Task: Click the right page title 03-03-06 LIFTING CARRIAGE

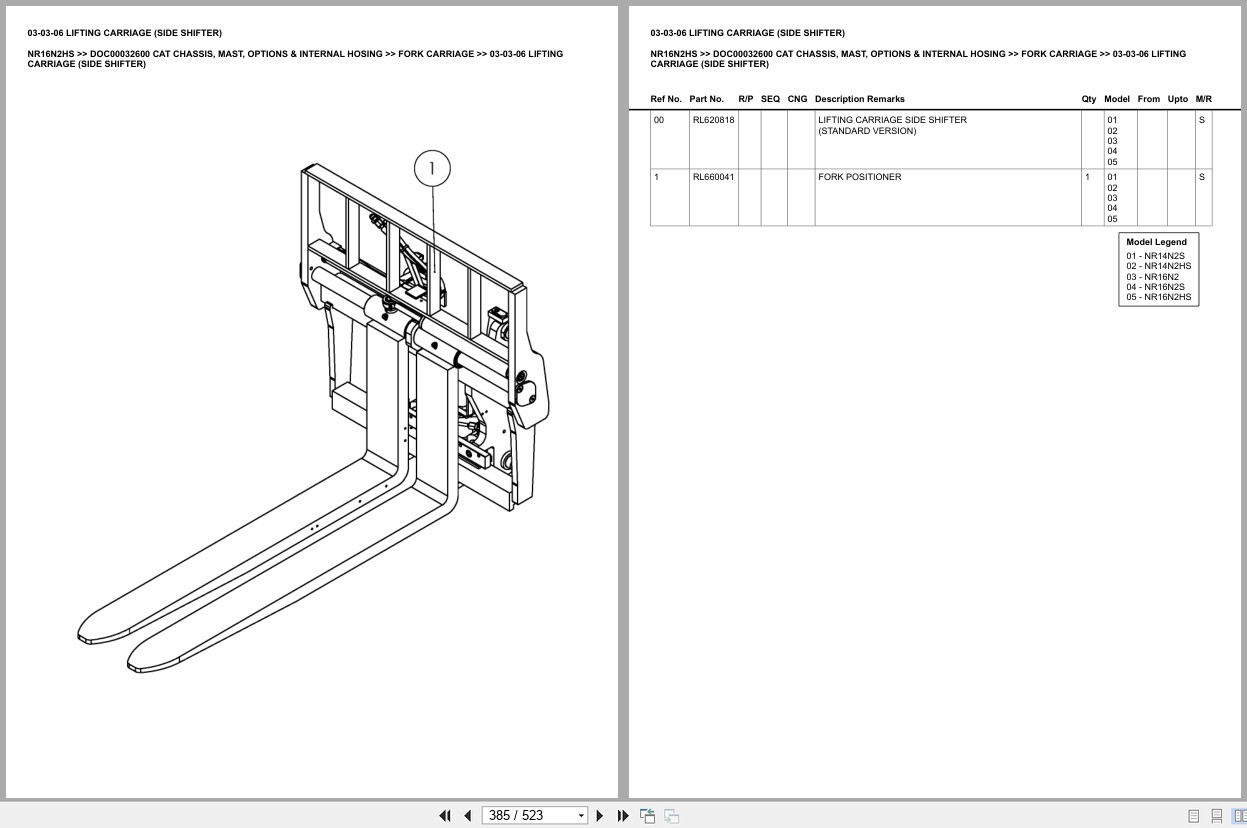Action: [747, 33]
